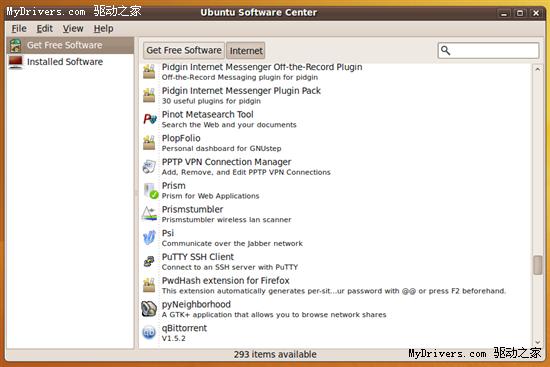The width and height of the screenshot is (550, 367).
Task: Click the Pinot Metasearch Tool icon
Action: (x=150, y=119)
